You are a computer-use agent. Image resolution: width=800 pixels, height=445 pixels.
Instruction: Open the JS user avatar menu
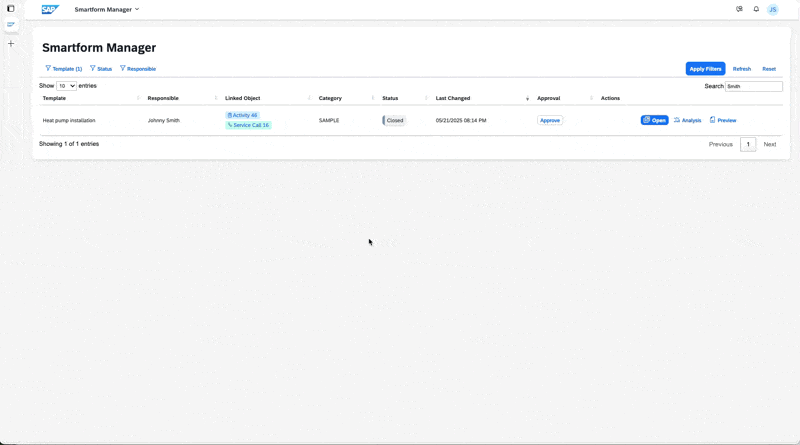point(773,10)
